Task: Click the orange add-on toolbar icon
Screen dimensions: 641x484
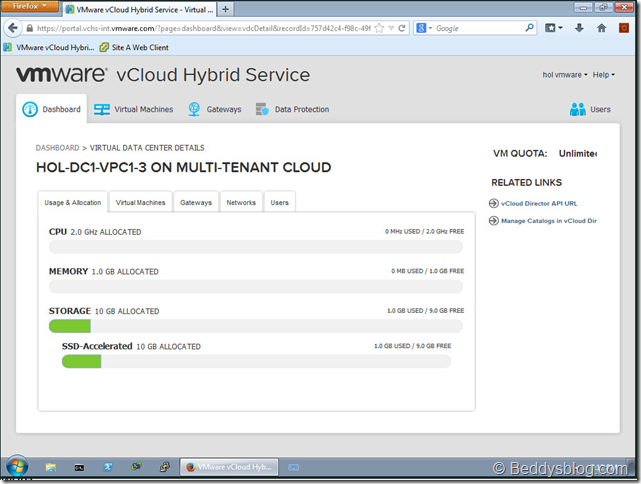Action: (x=624, y=28)
